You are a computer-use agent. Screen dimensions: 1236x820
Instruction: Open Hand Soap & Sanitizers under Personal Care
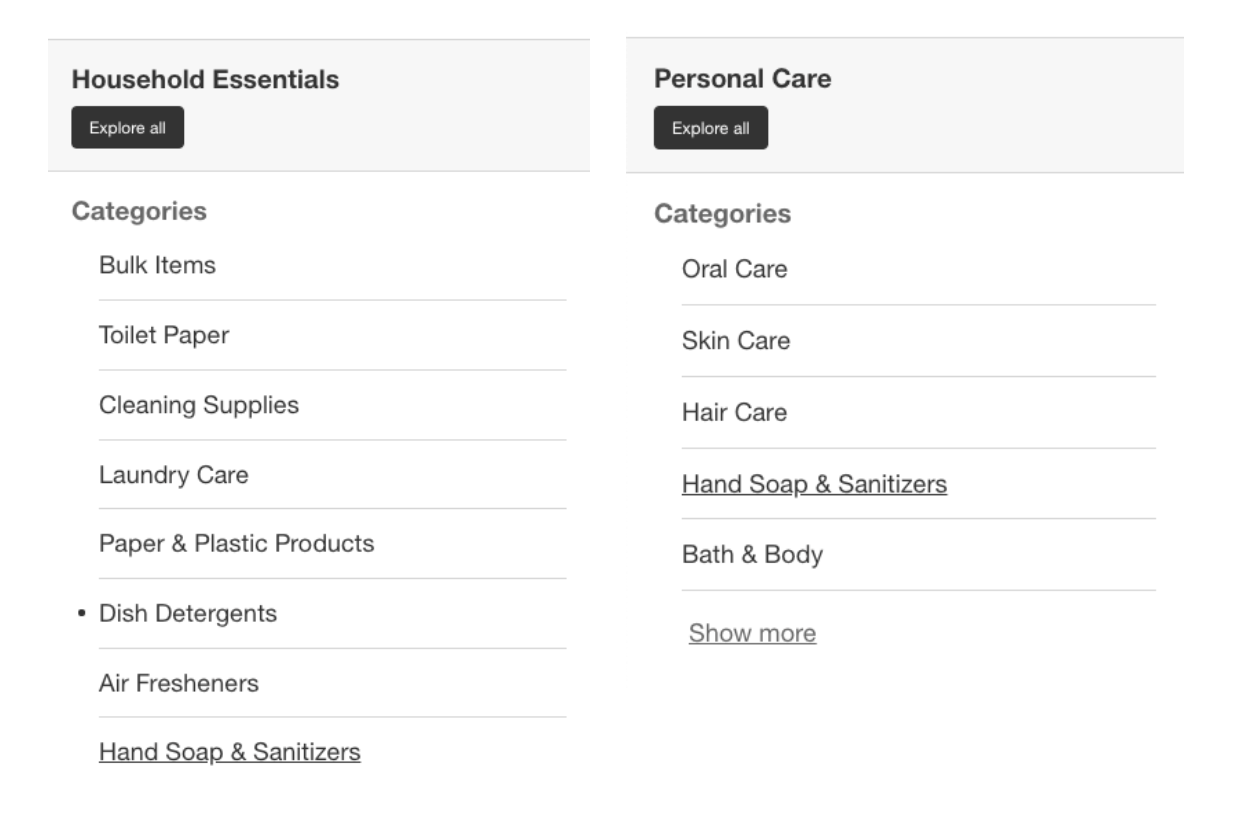click(814, 484)
